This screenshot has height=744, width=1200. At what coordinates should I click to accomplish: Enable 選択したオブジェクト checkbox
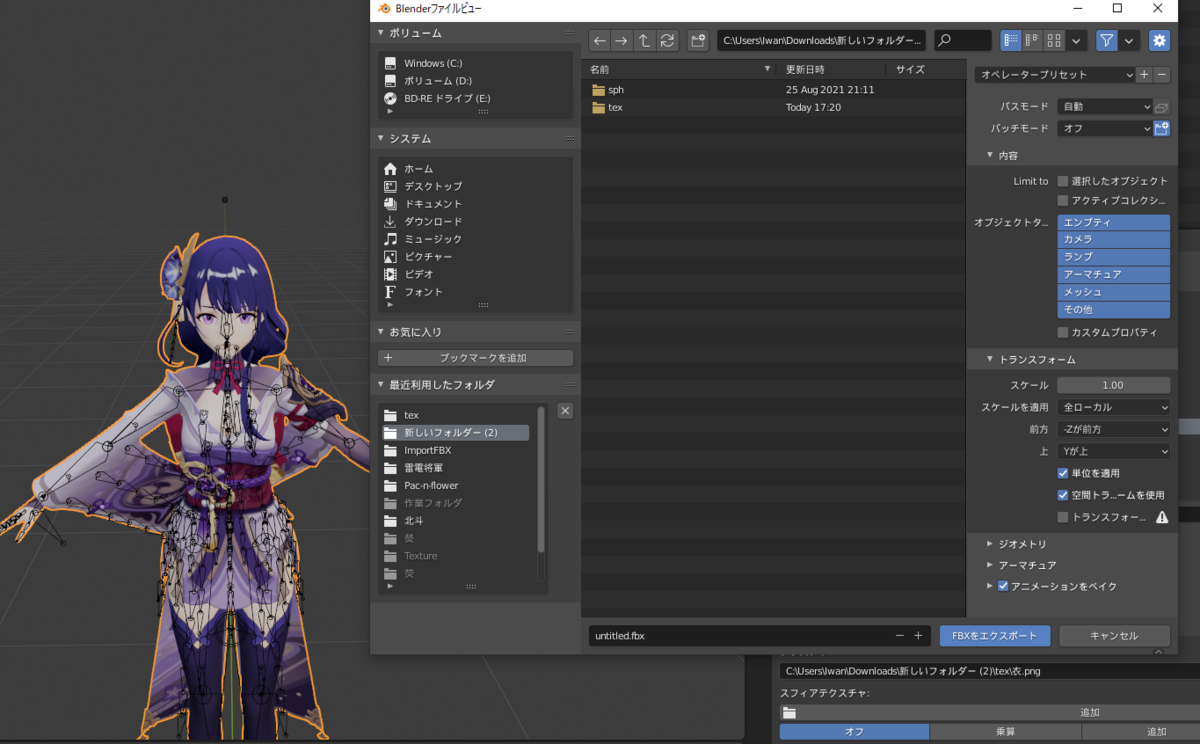(1063, 181)
